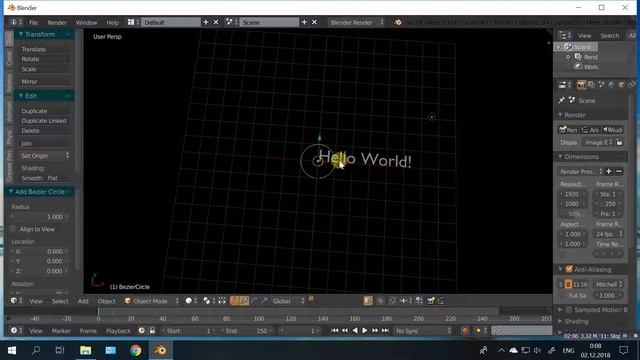Click the Duplicate Linked button

pos(44,121)
